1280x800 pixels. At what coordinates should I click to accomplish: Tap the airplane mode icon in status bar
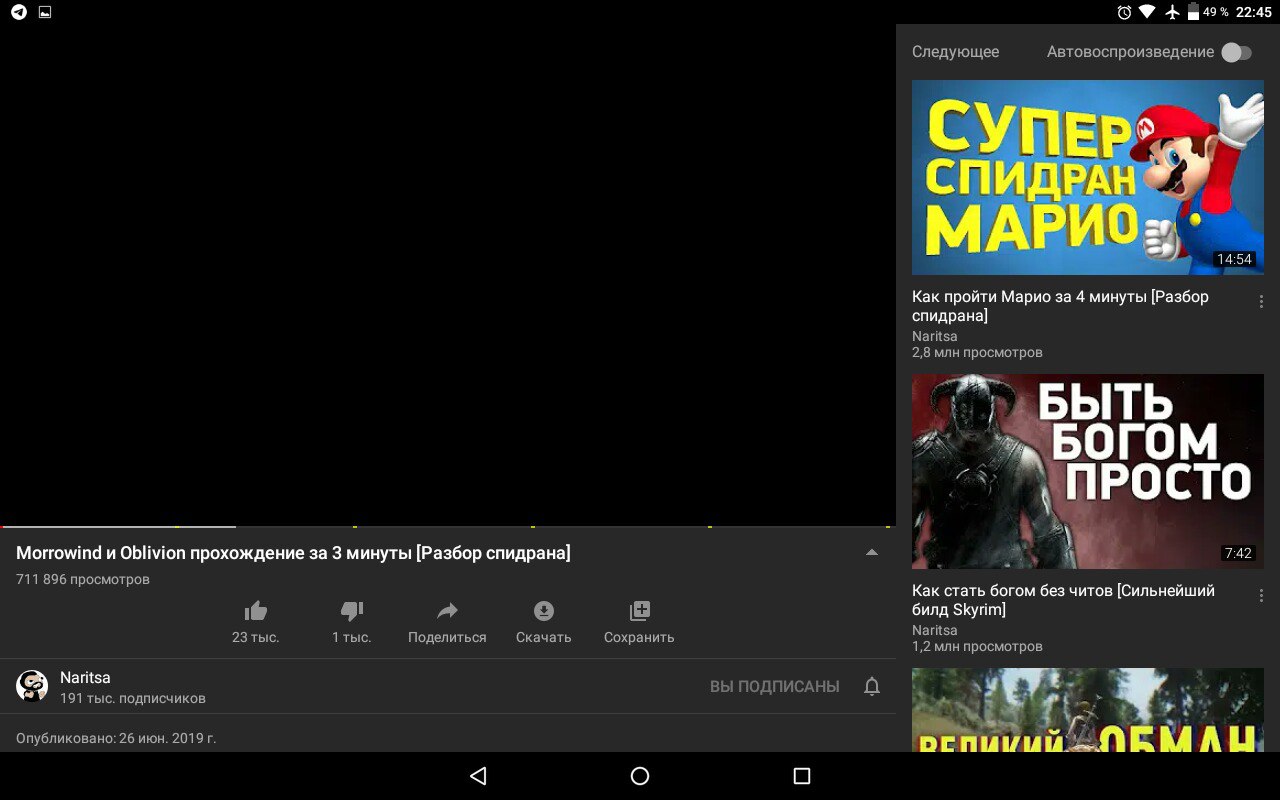pyautogui.click(x=1172, y=12)
